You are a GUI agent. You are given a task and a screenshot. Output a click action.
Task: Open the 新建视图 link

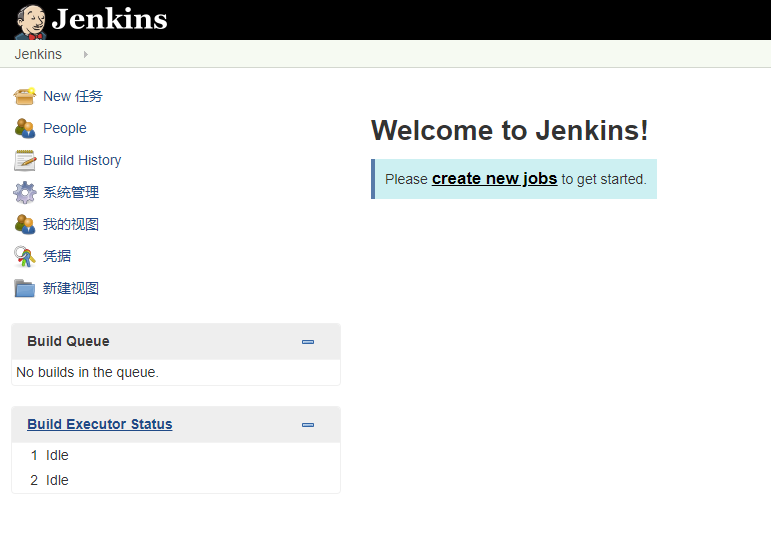[x=71, y=288]
